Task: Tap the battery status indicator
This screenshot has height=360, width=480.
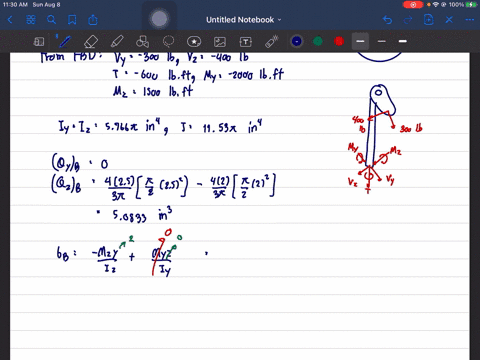Action: [472, 5]
